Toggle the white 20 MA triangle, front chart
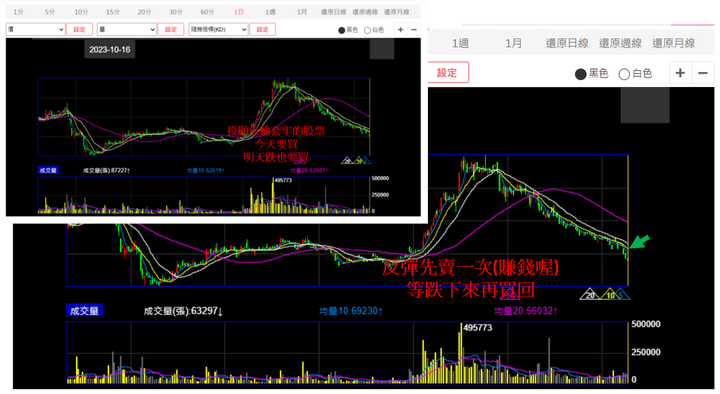Screen dimensions: 720x394 [x=347, y=161]
